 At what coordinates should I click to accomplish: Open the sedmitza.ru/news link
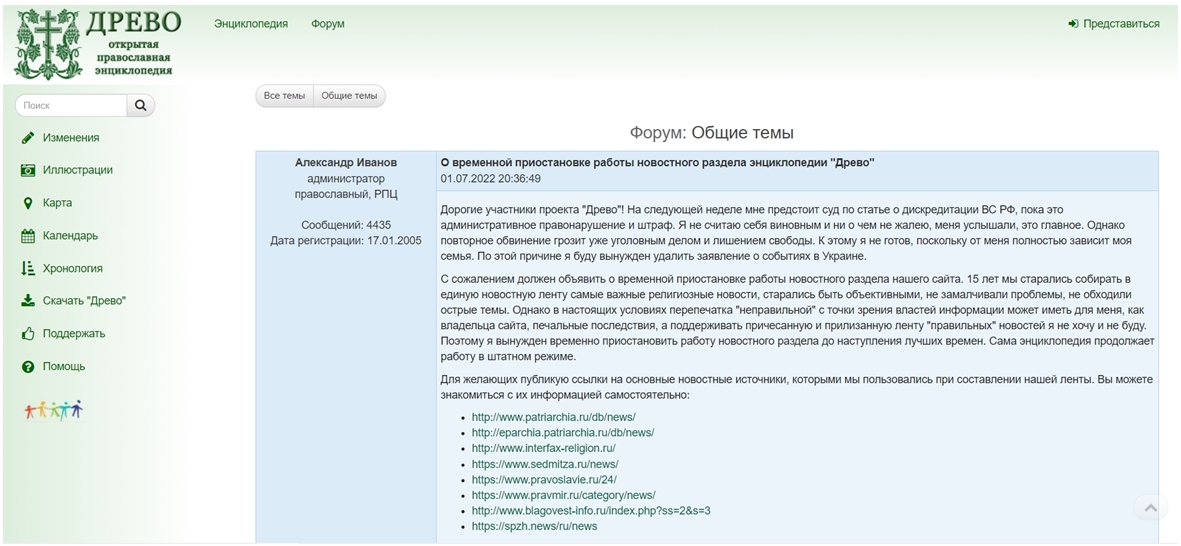pos(545,464)
